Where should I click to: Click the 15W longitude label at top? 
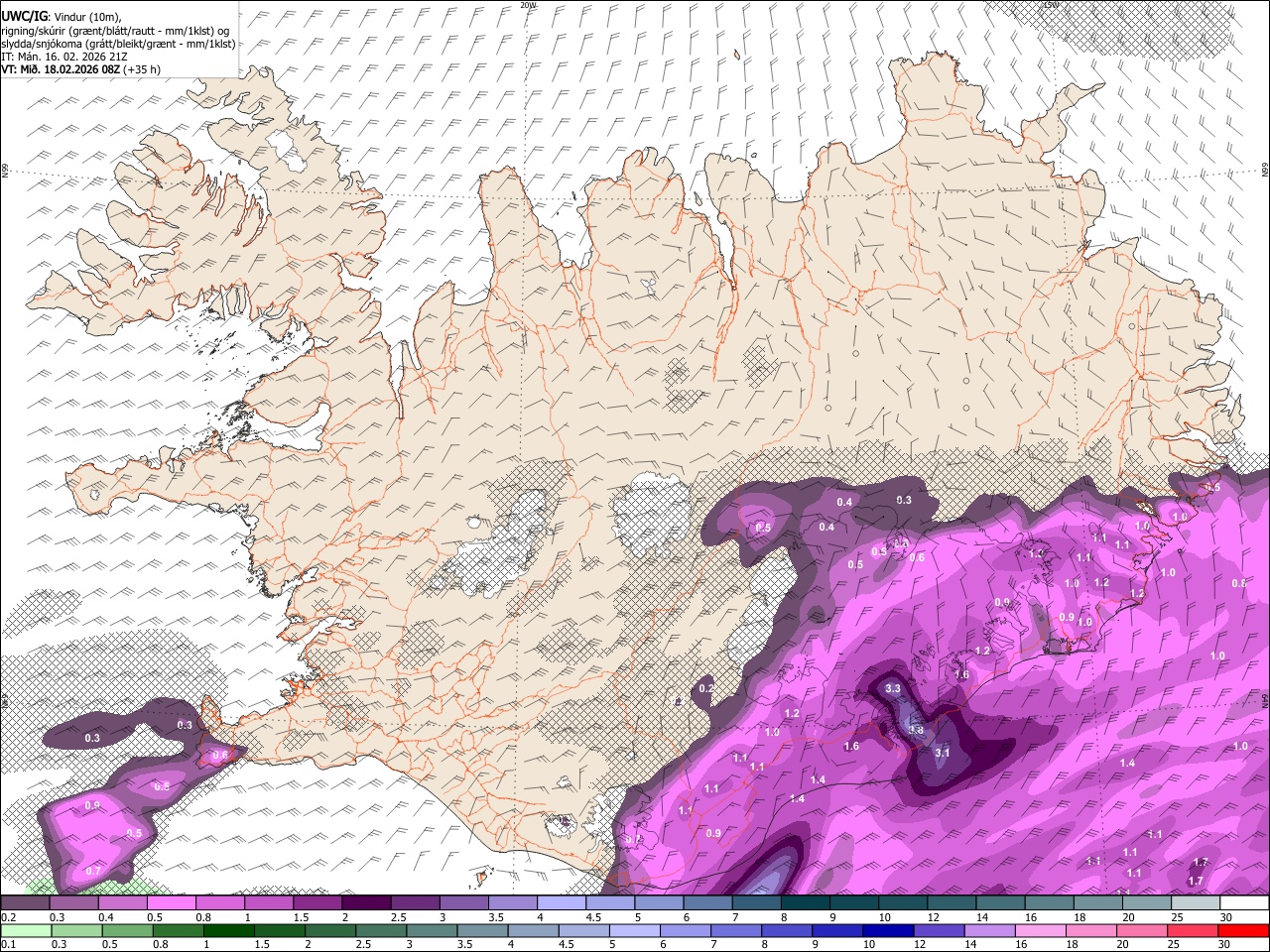coord(1052,5)
